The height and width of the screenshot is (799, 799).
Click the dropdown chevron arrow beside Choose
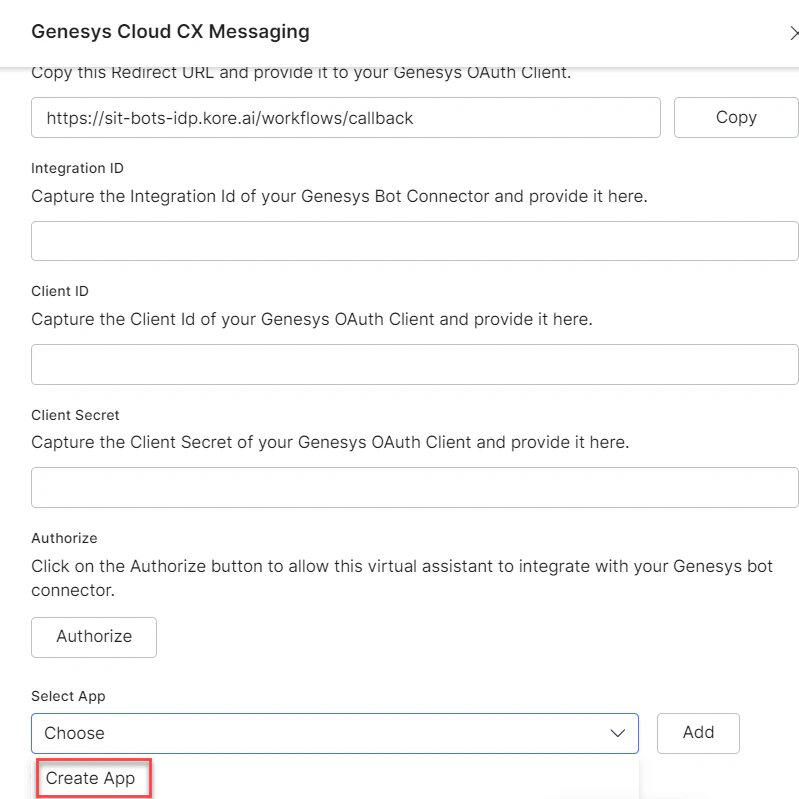coord(617,733)
